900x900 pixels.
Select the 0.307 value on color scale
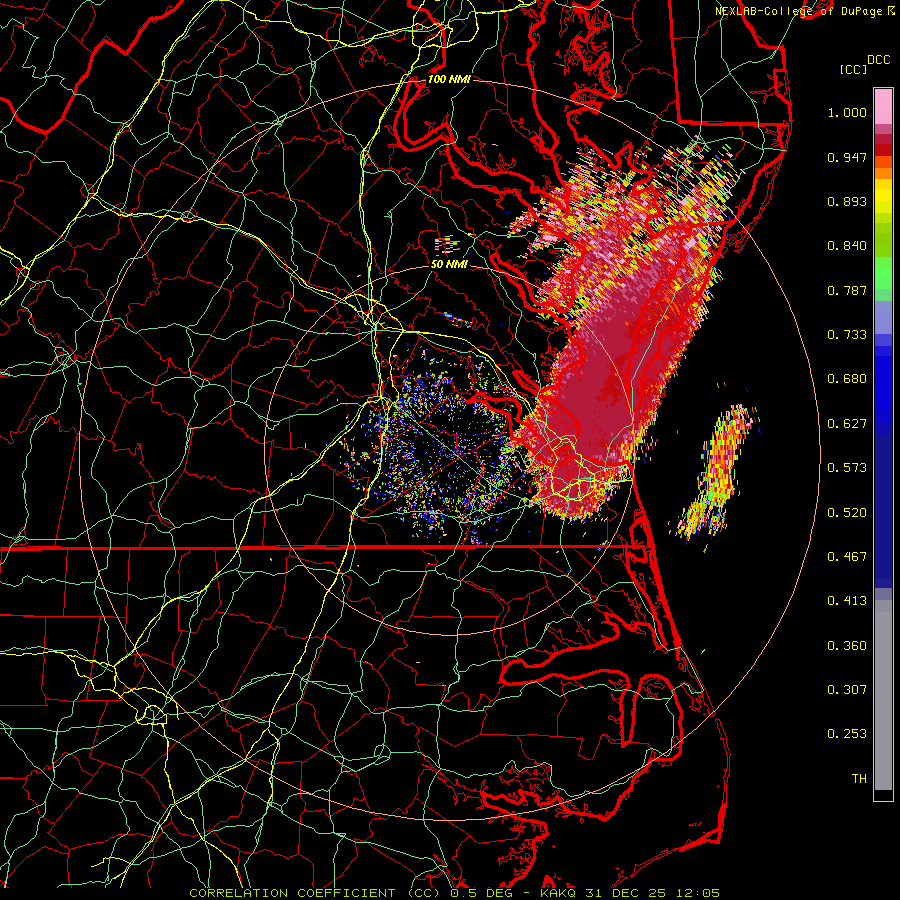coord(847,689)
